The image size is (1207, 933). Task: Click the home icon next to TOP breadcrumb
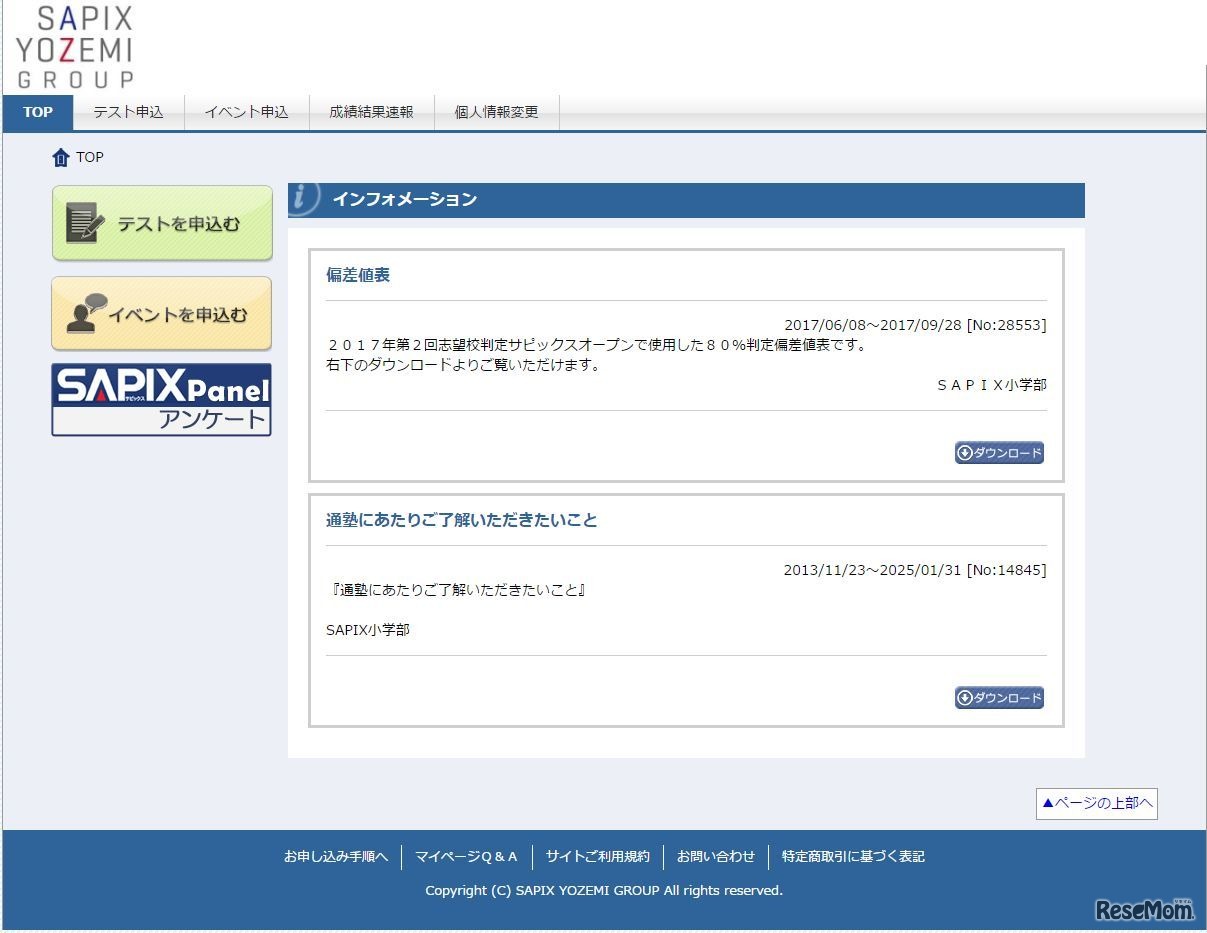pyautogui.click(x=58, y=157)
